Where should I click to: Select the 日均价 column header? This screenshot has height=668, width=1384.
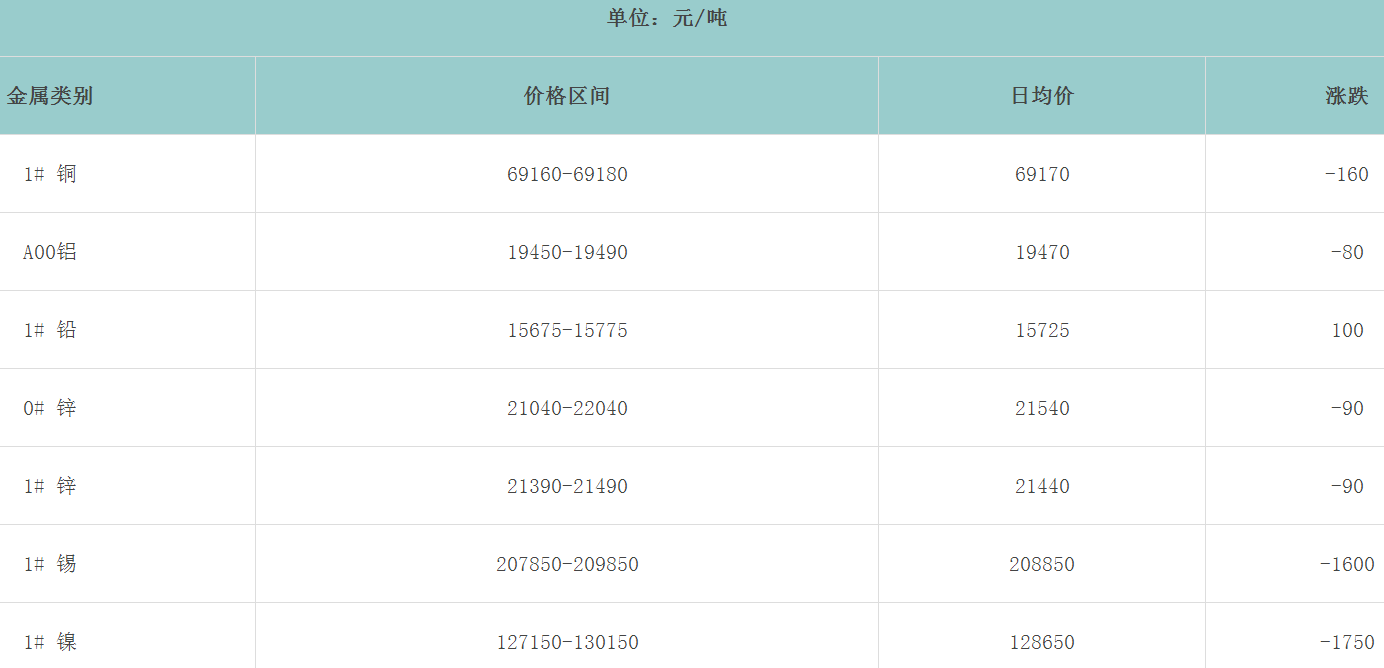1042,96
